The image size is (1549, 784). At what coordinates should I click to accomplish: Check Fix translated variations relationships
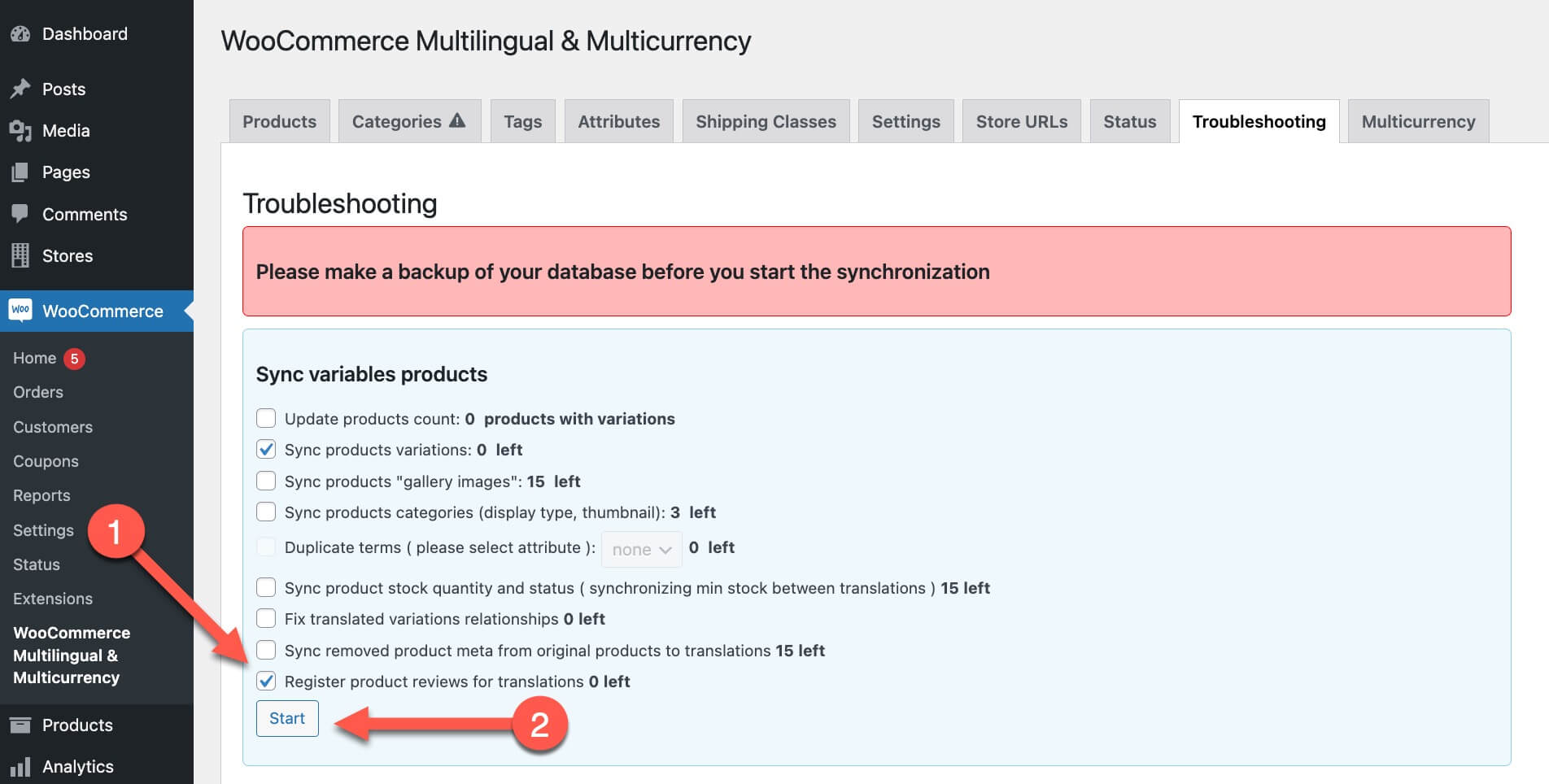tap(266, 618)
